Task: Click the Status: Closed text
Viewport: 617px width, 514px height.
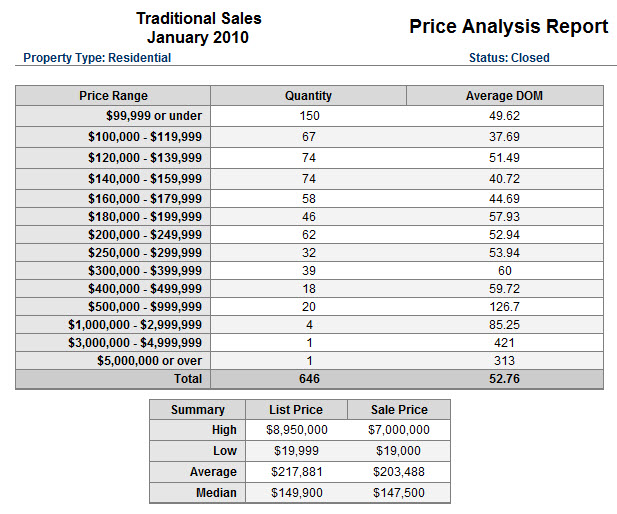Action: click(x=509, y=58)
